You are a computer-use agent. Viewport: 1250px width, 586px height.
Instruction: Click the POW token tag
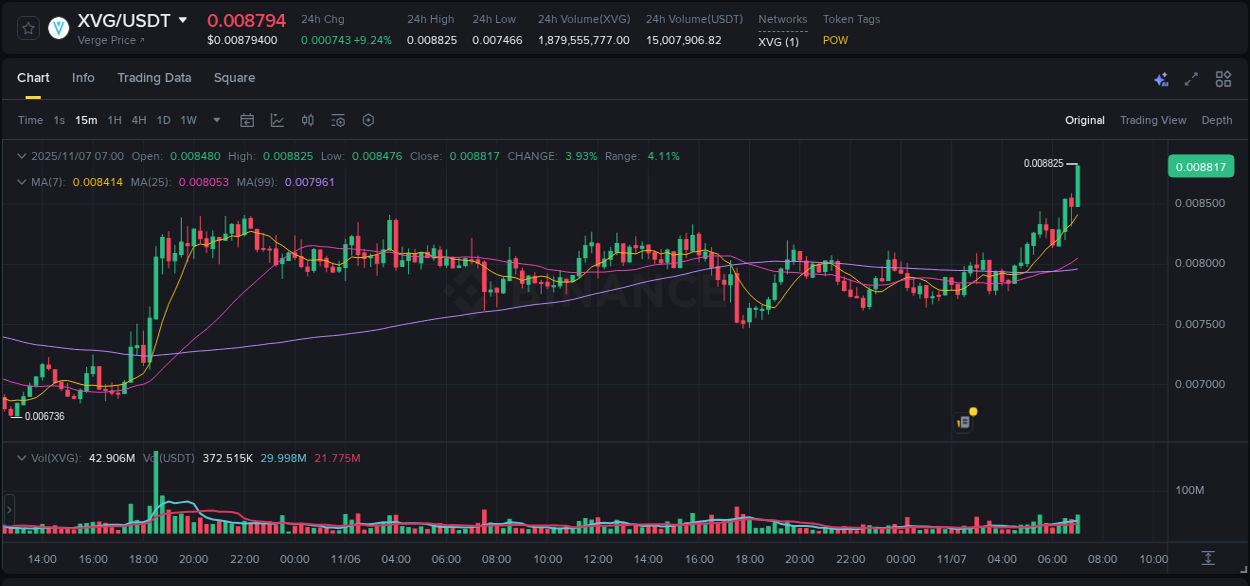[835, 41]
